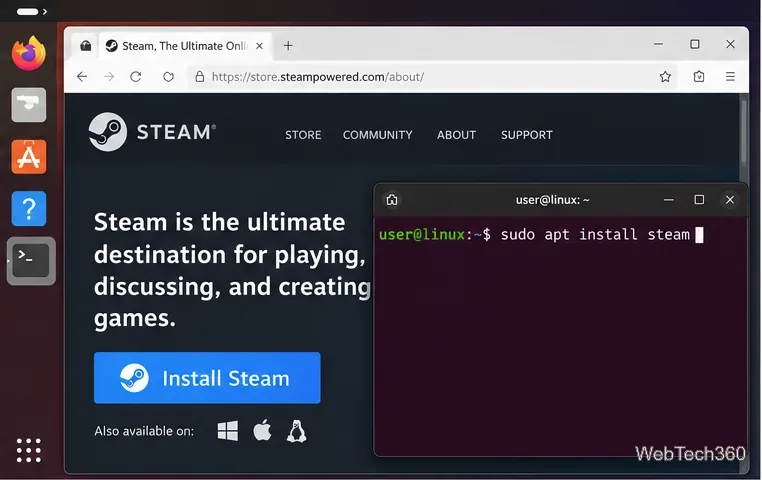Select the Linux penguin platform icon
The height and width of the screenshot is (480, 762).
click(x=296, y=431)
